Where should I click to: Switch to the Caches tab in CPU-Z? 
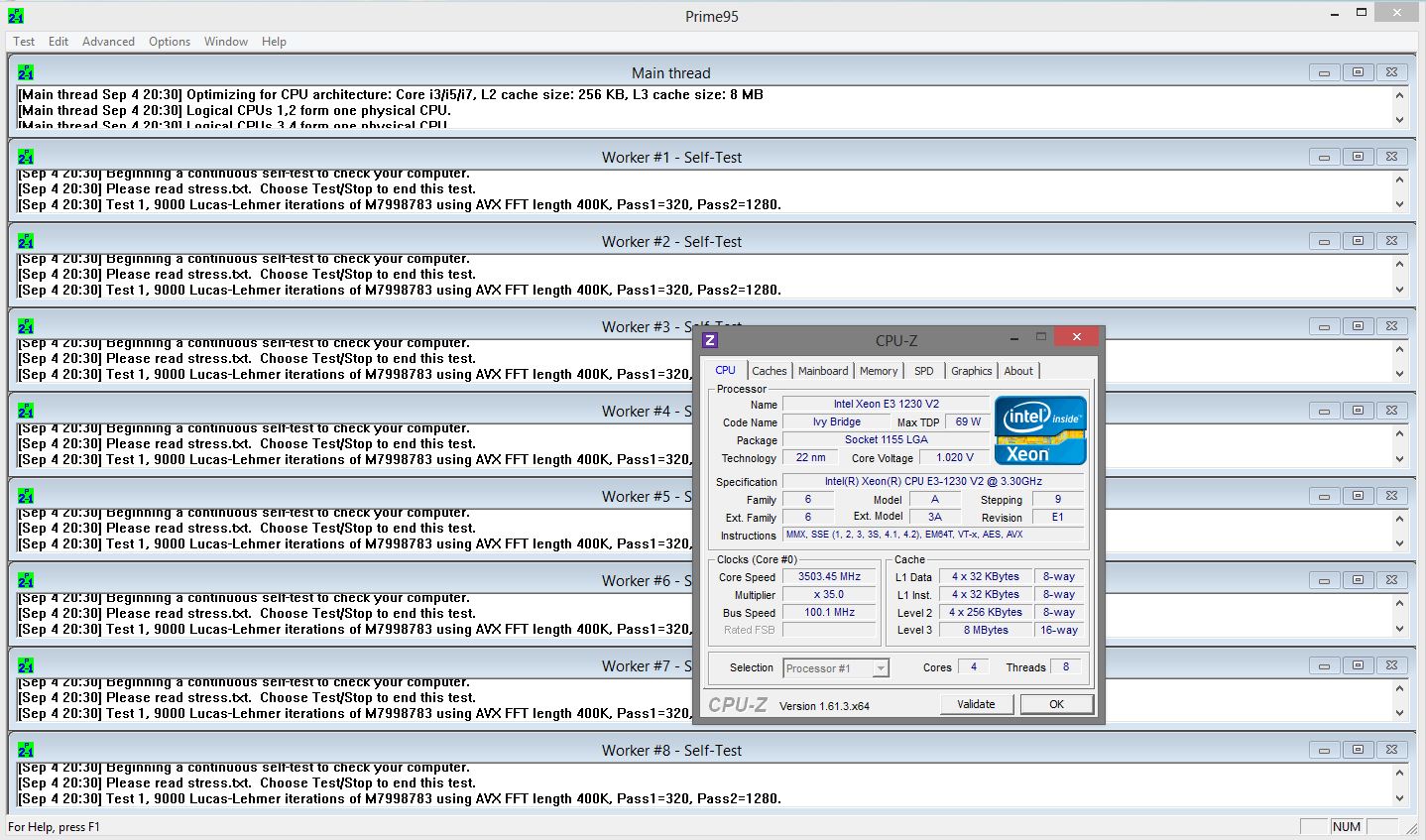coord(769,371)
